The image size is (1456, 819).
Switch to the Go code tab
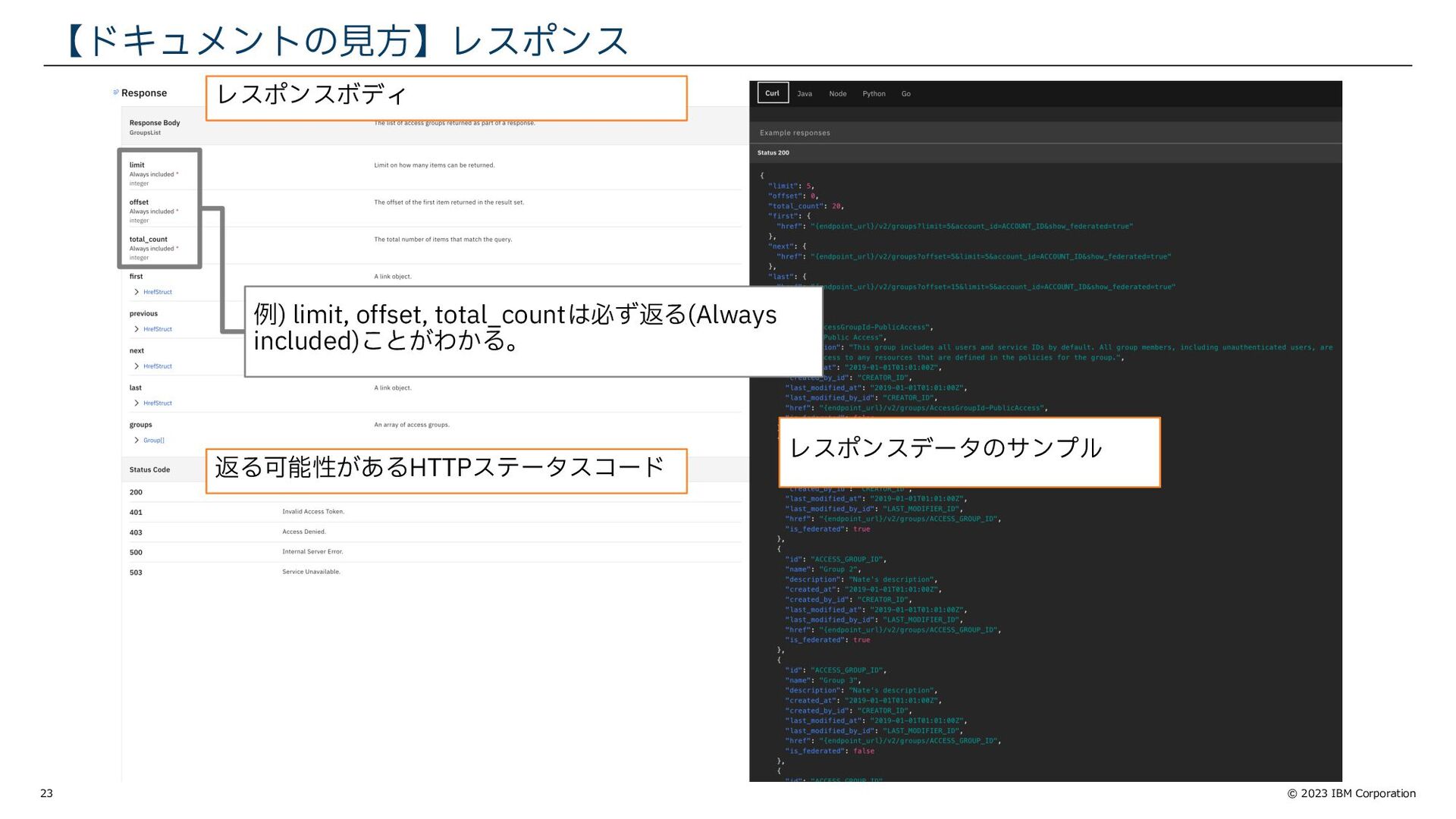[905, 94]
